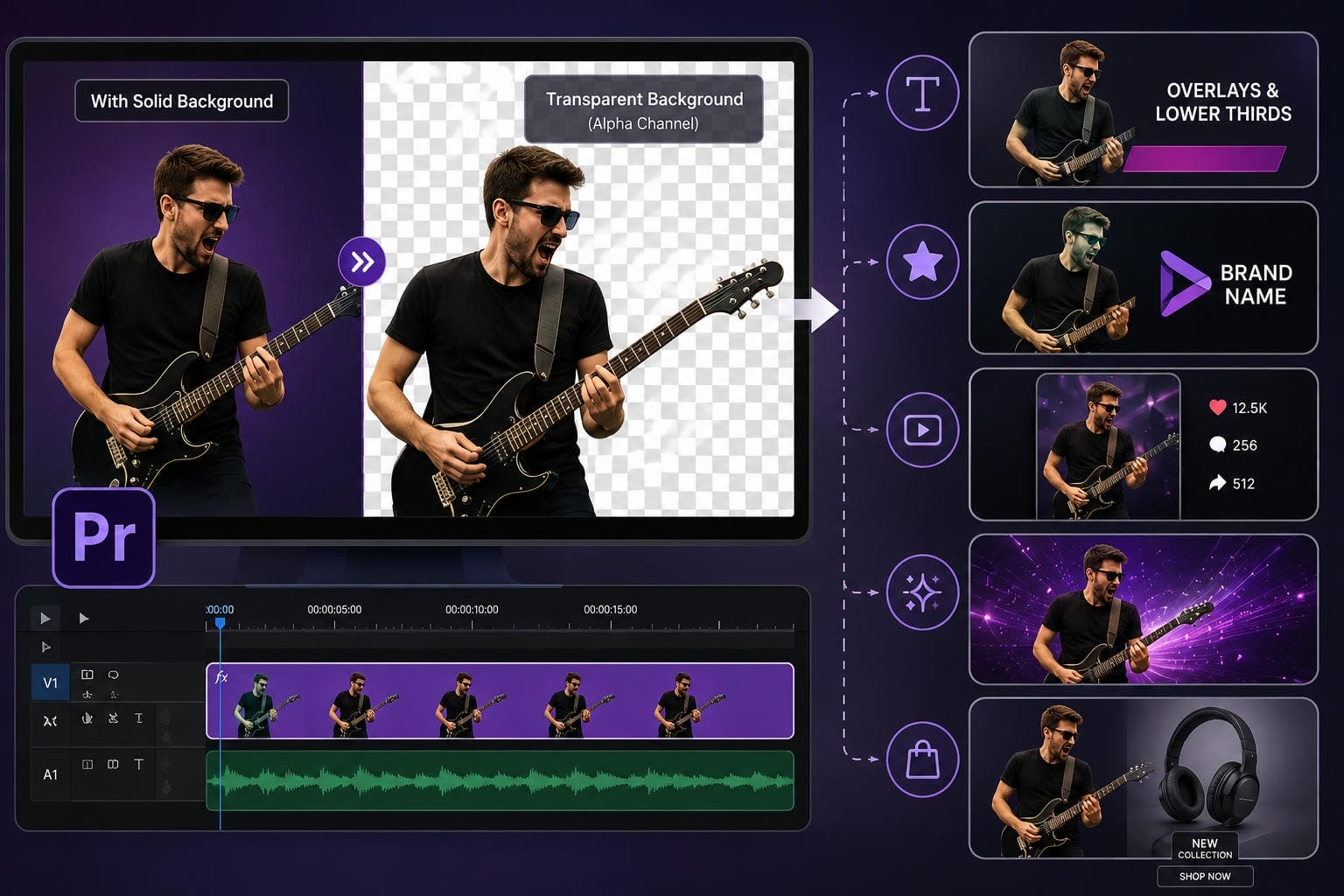Click the split-box icon in the A1 header
Image resolution: width=1344 pixels, height=896 pixels.
[87, 764]
